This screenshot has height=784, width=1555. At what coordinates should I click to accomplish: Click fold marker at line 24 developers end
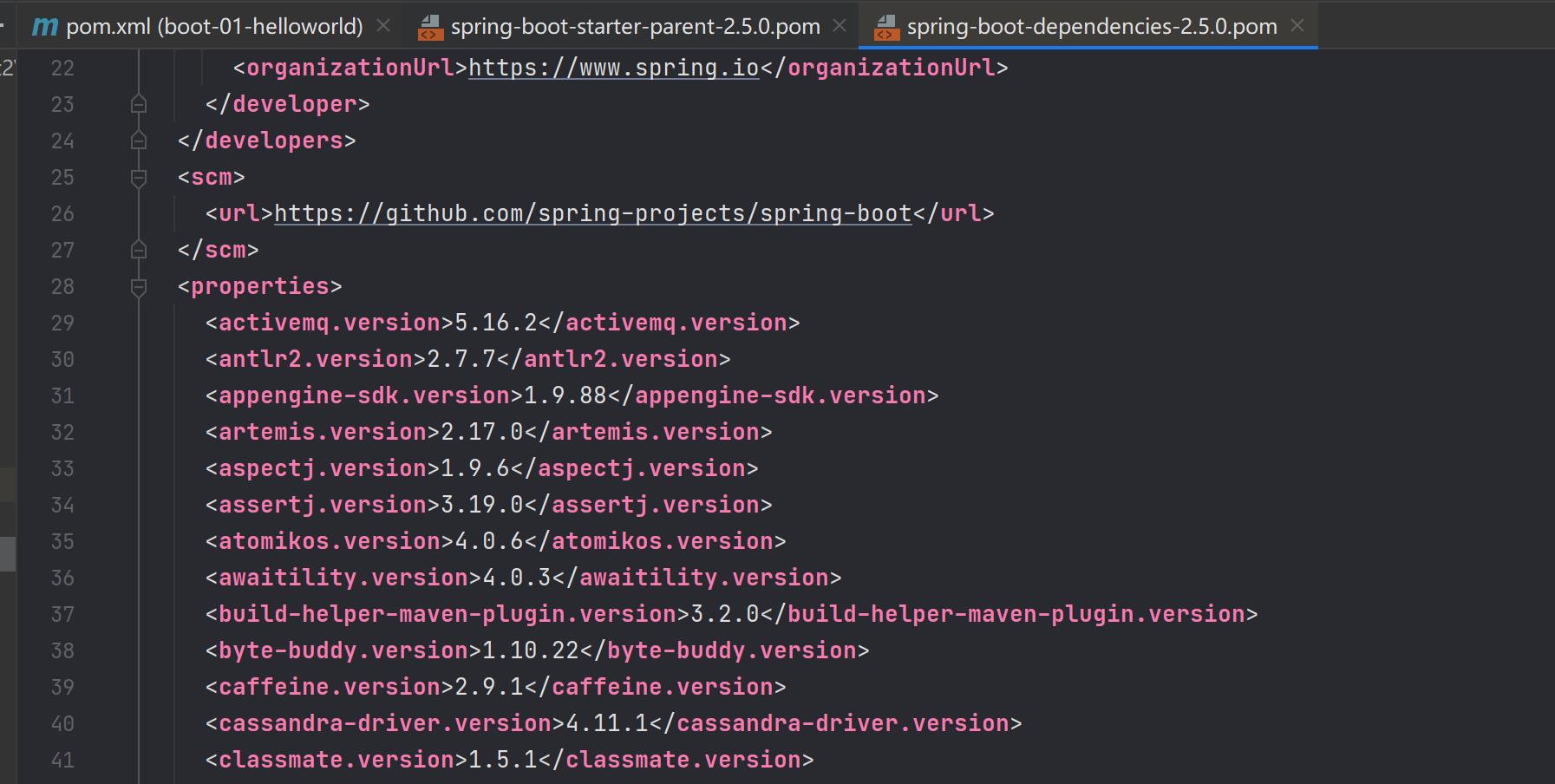click(x=138, y=140)
